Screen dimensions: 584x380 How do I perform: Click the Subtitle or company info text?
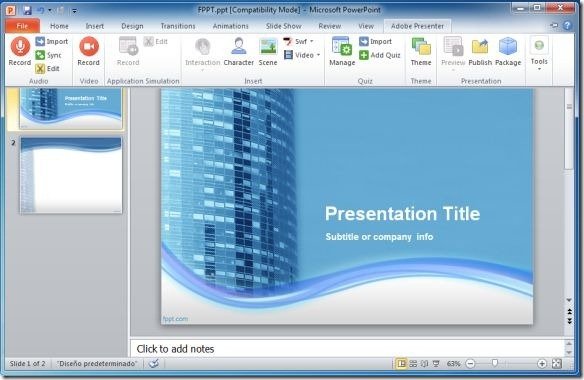[379, 237]
